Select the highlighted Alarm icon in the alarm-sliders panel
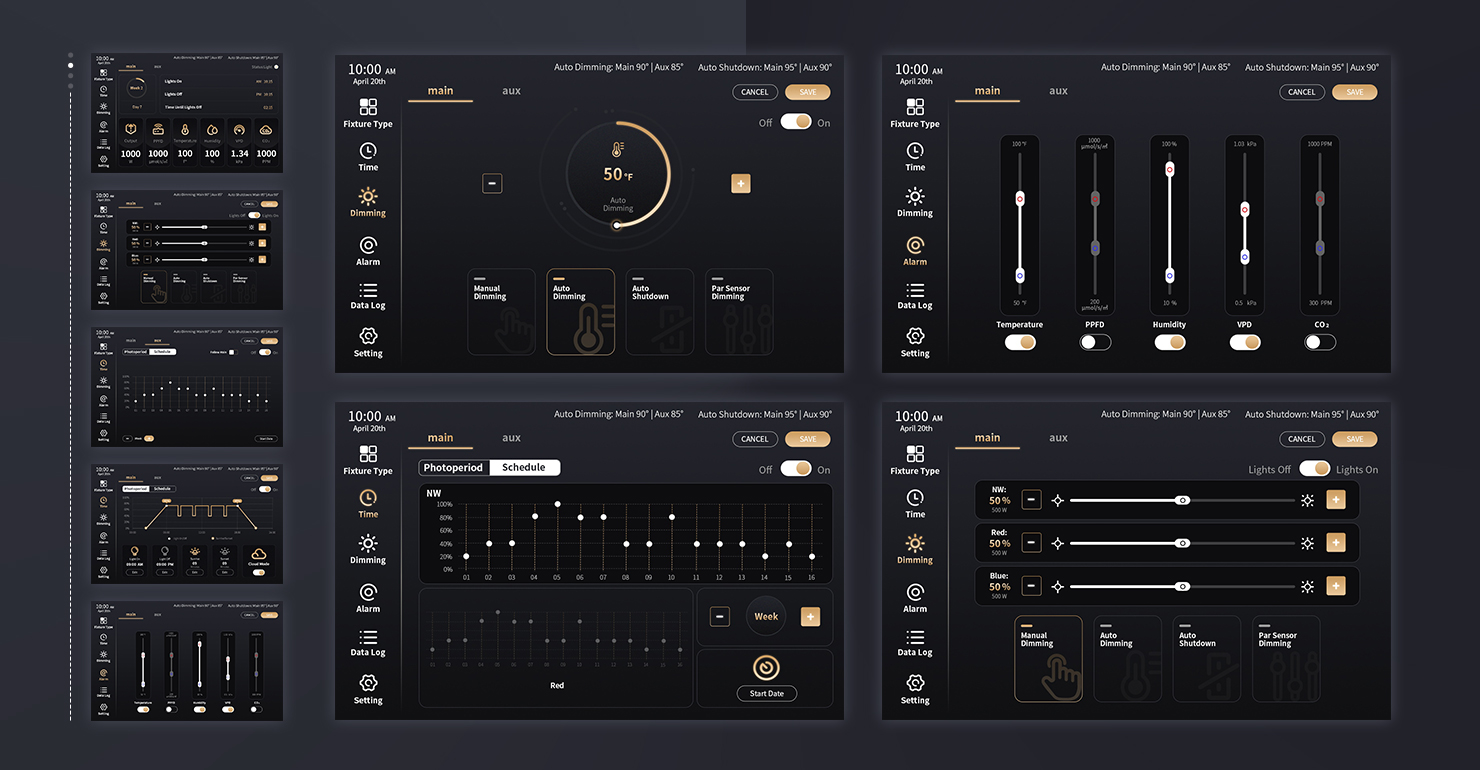Image resolution: width=1480 pixels, height=770 pixels. click(x=914, y=245)
